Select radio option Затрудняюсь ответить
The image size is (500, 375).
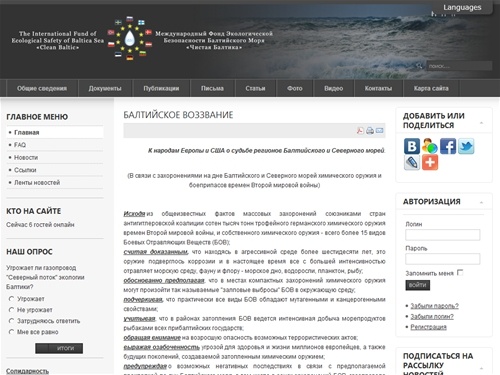click(11, 321)
